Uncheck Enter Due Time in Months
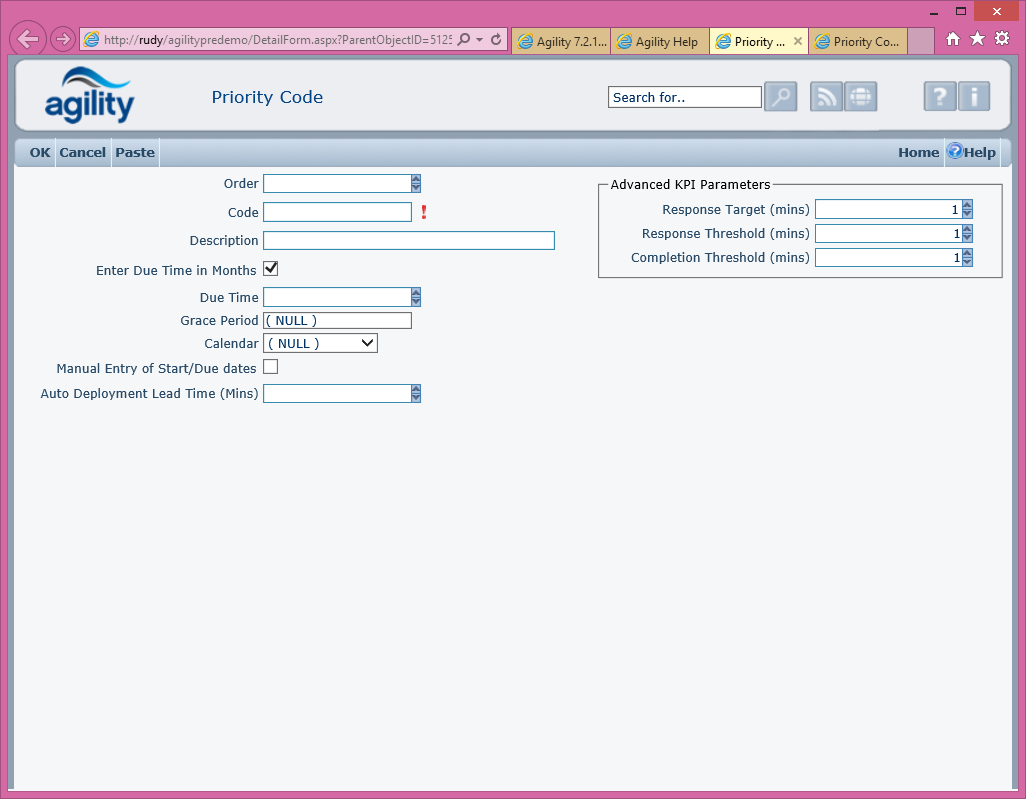This screenshot has width=1026, height=799. click(270, 269)
